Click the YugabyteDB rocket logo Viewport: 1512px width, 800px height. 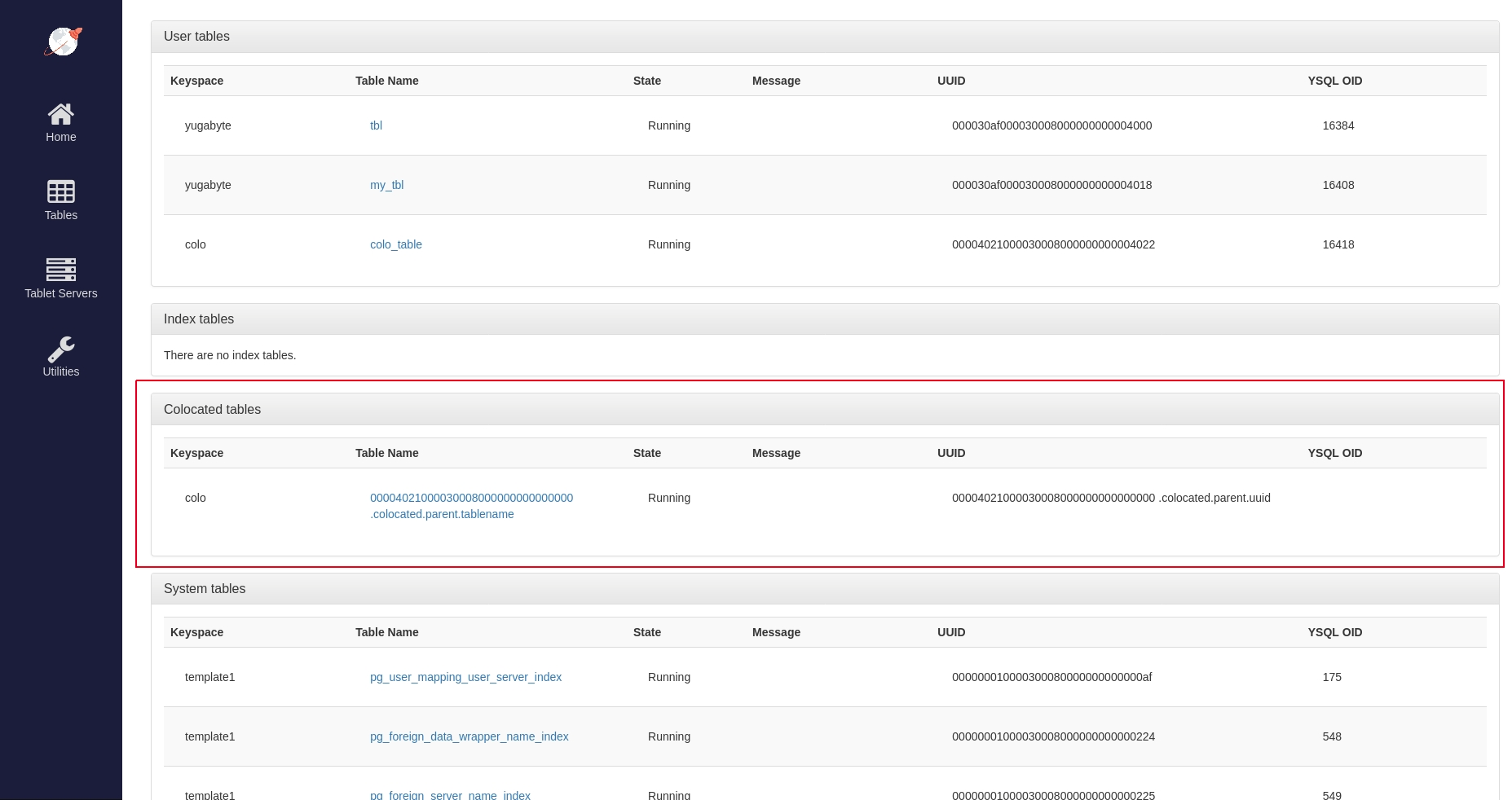click(x=63, y=42)
